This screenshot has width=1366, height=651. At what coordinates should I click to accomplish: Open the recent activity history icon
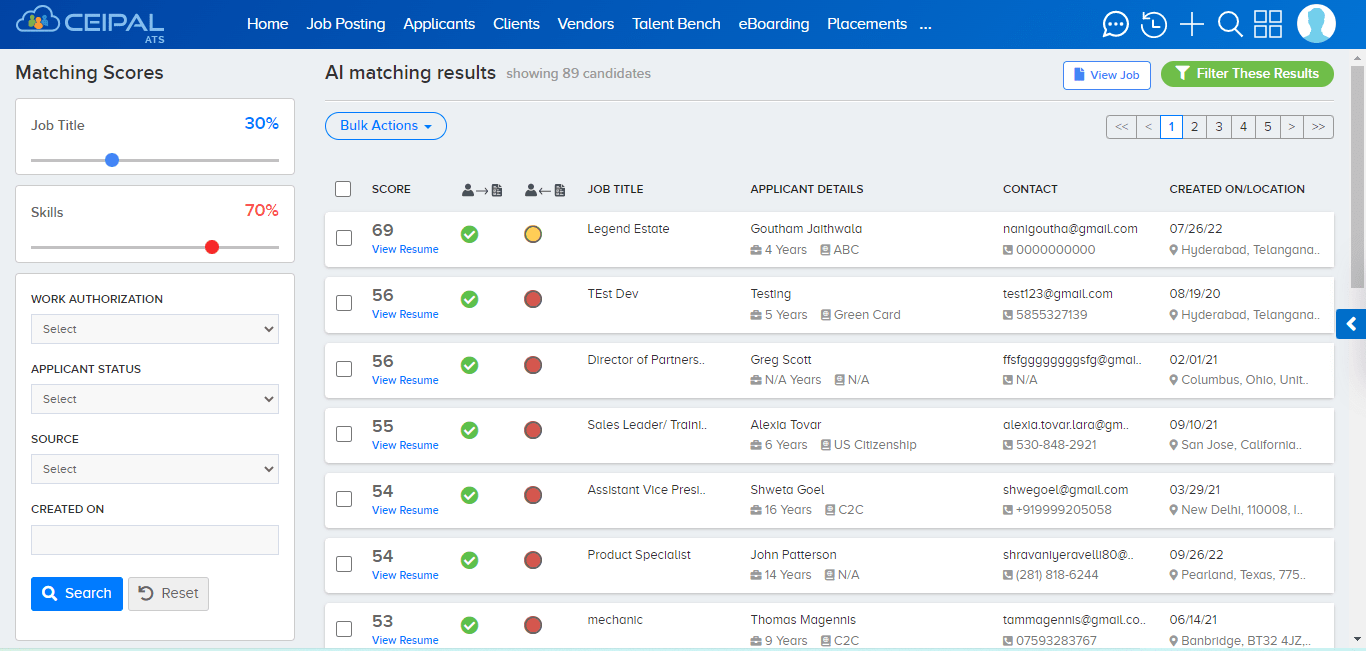coord(1153,23)
